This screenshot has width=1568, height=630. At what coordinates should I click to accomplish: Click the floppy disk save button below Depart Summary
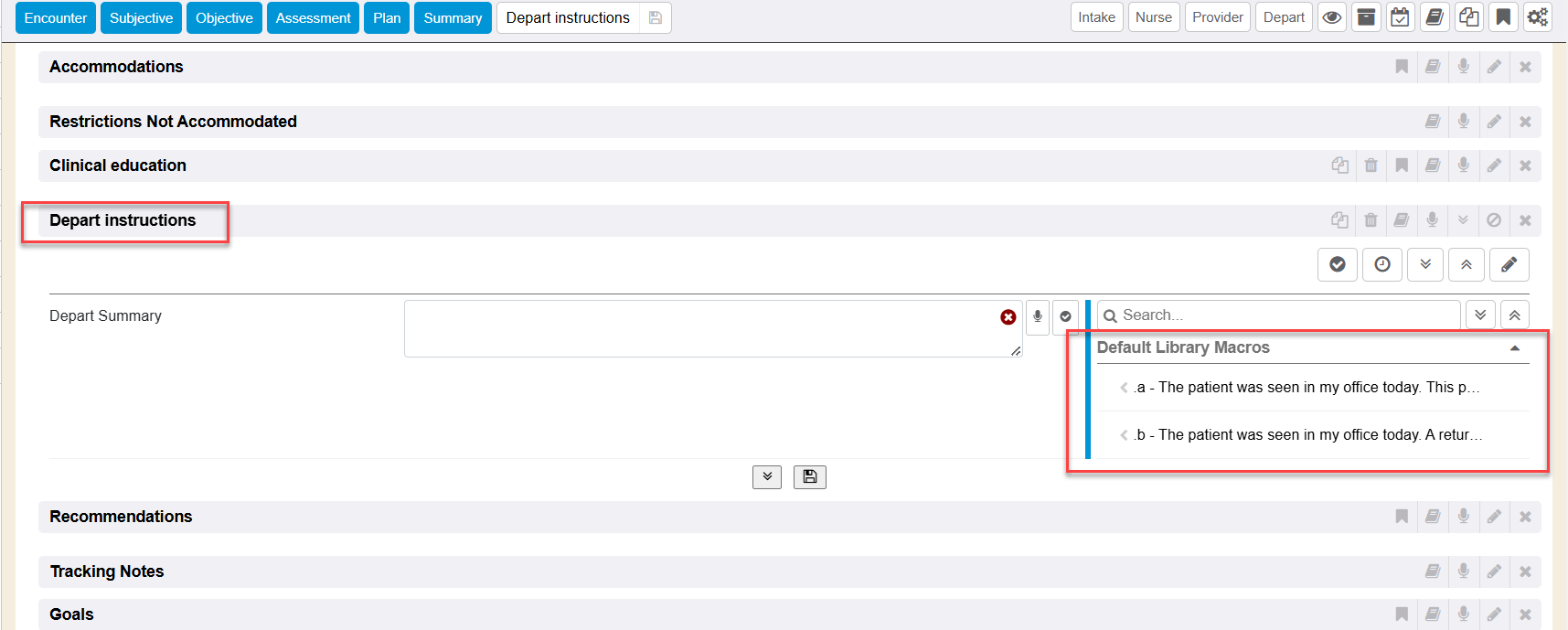[x=809, y=476]
